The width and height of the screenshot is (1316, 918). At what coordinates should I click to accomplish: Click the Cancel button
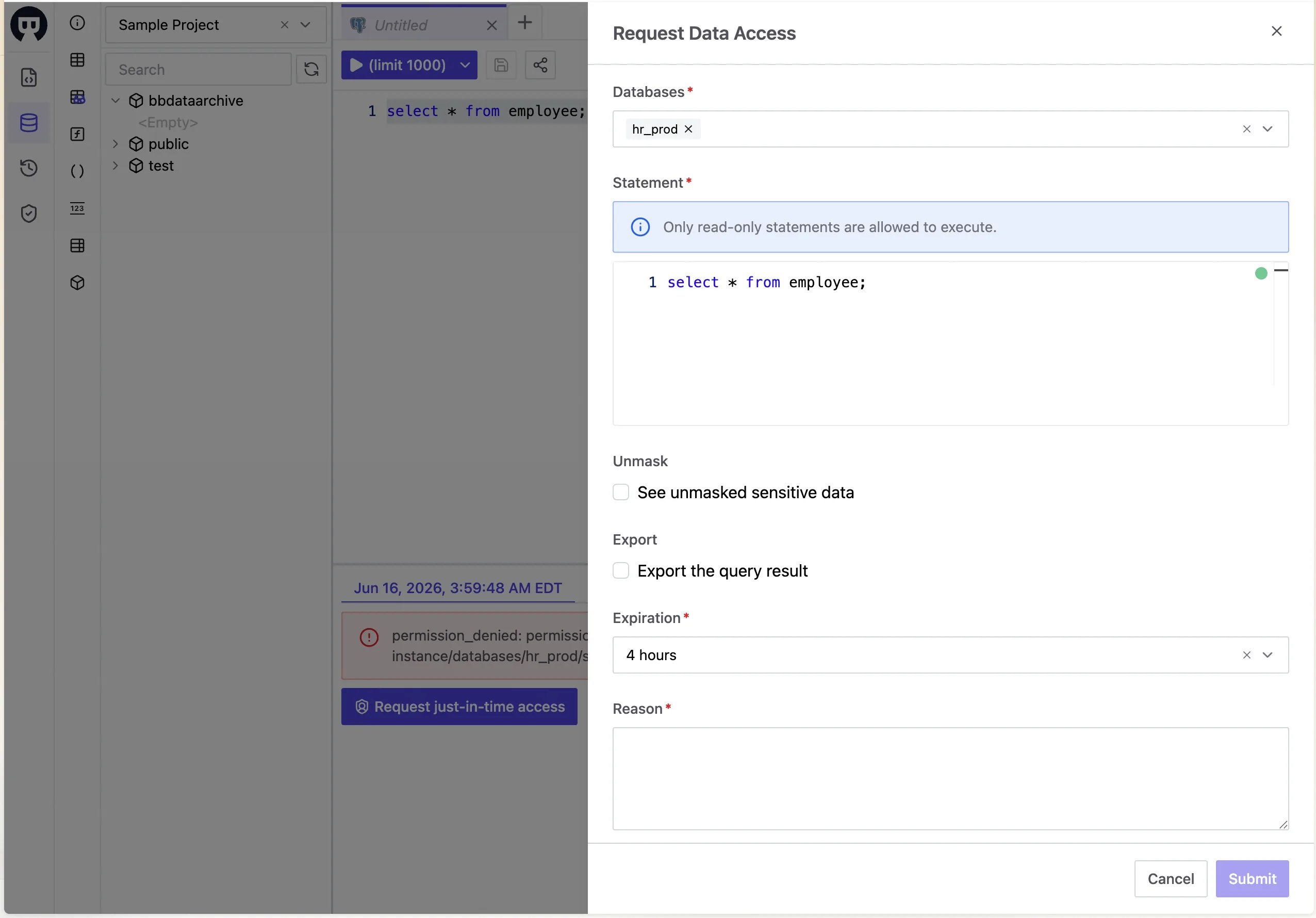click(1171, 878)
